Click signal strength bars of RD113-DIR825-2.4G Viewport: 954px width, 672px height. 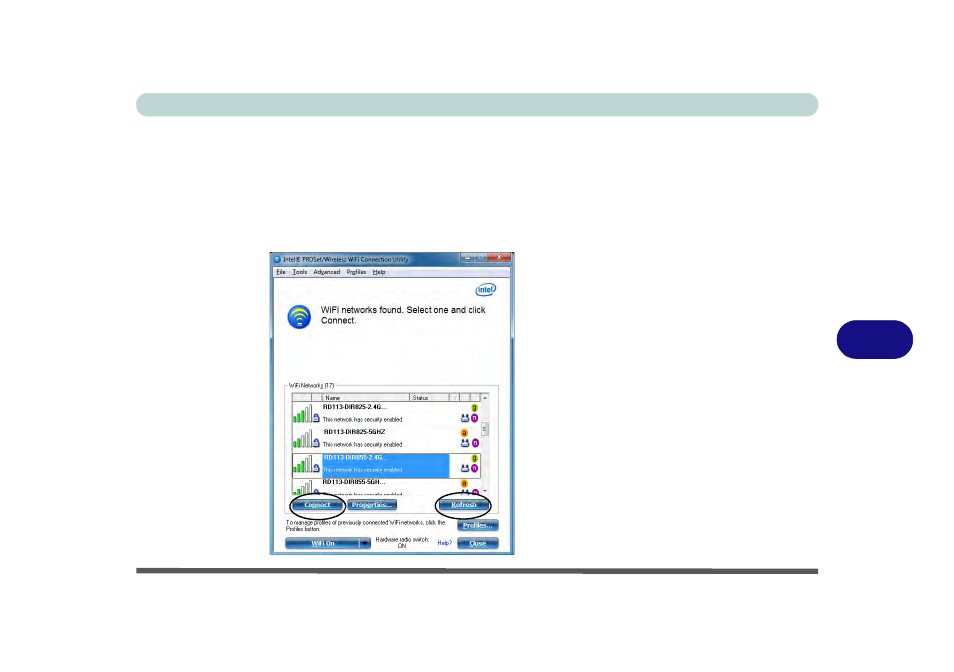[x=302, y=414]
